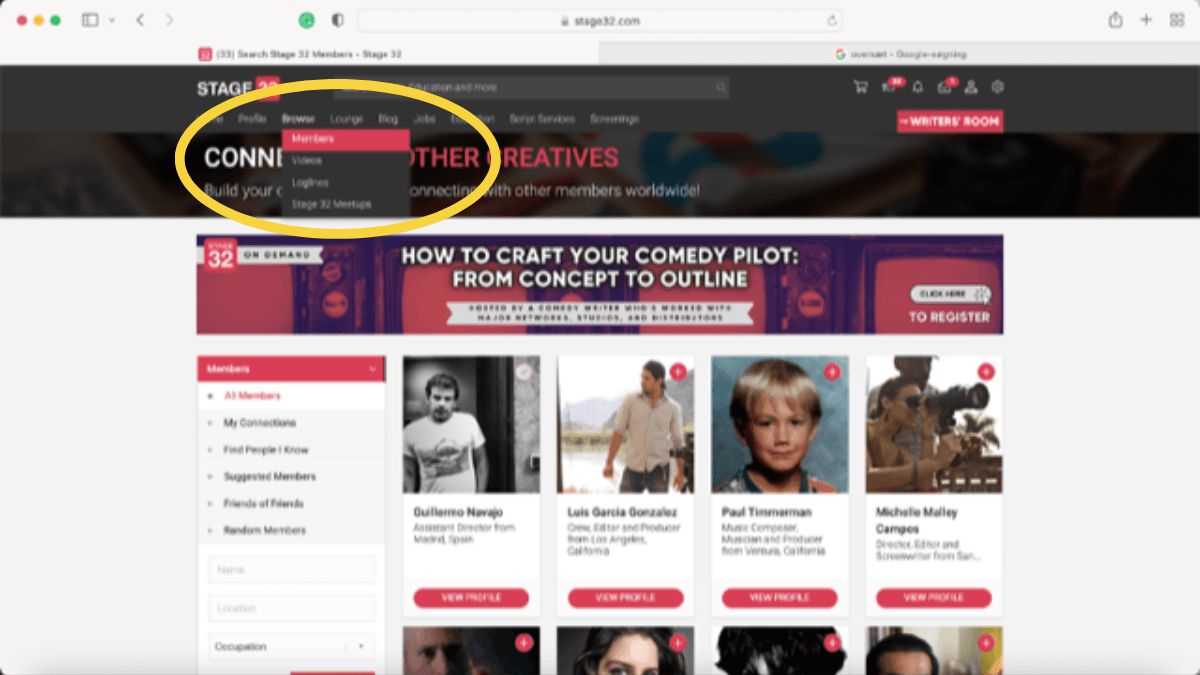Click Safari's Share icon

pos(1116,20)
